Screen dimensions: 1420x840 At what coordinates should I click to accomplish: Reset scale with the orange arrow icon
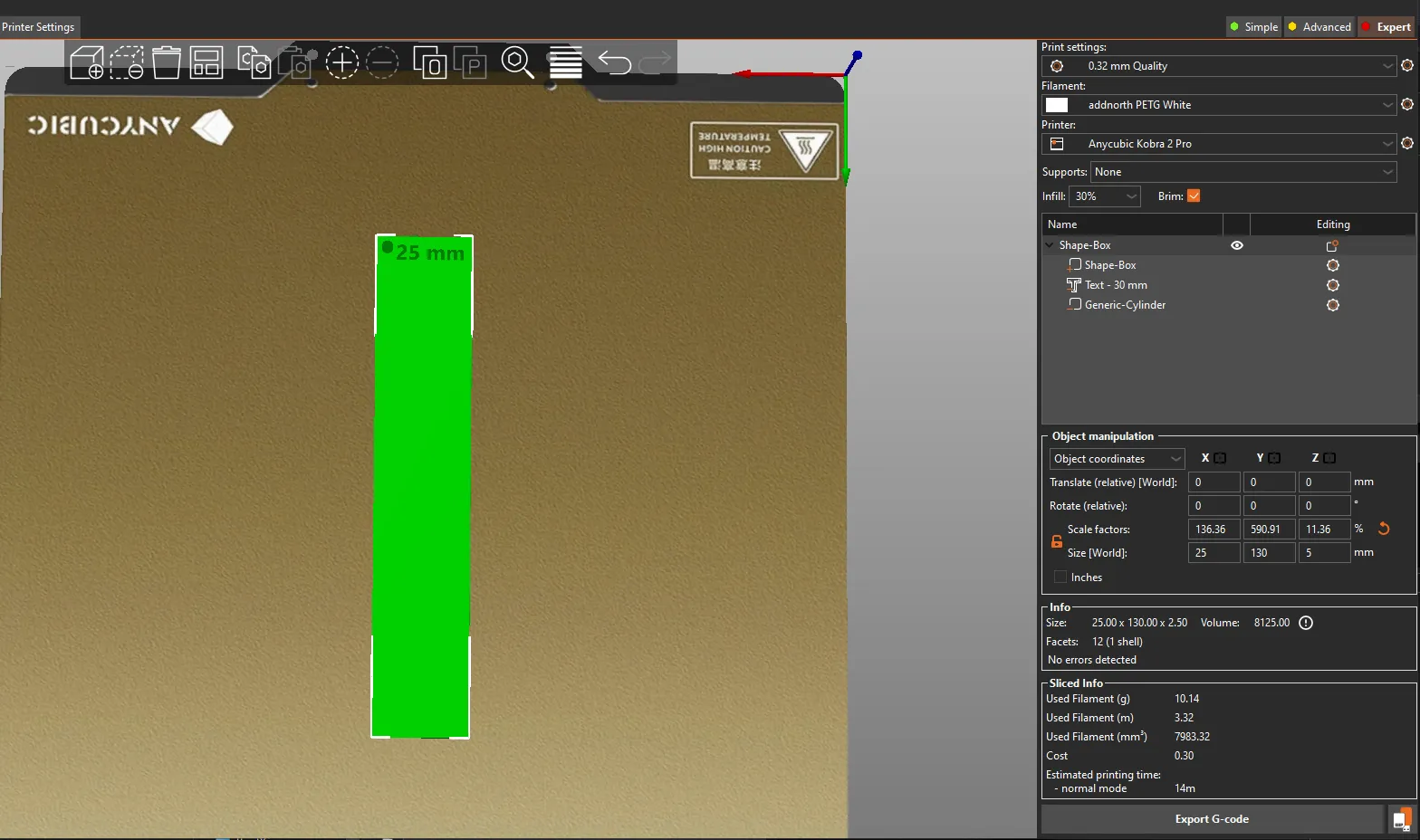pos(1384,529)
